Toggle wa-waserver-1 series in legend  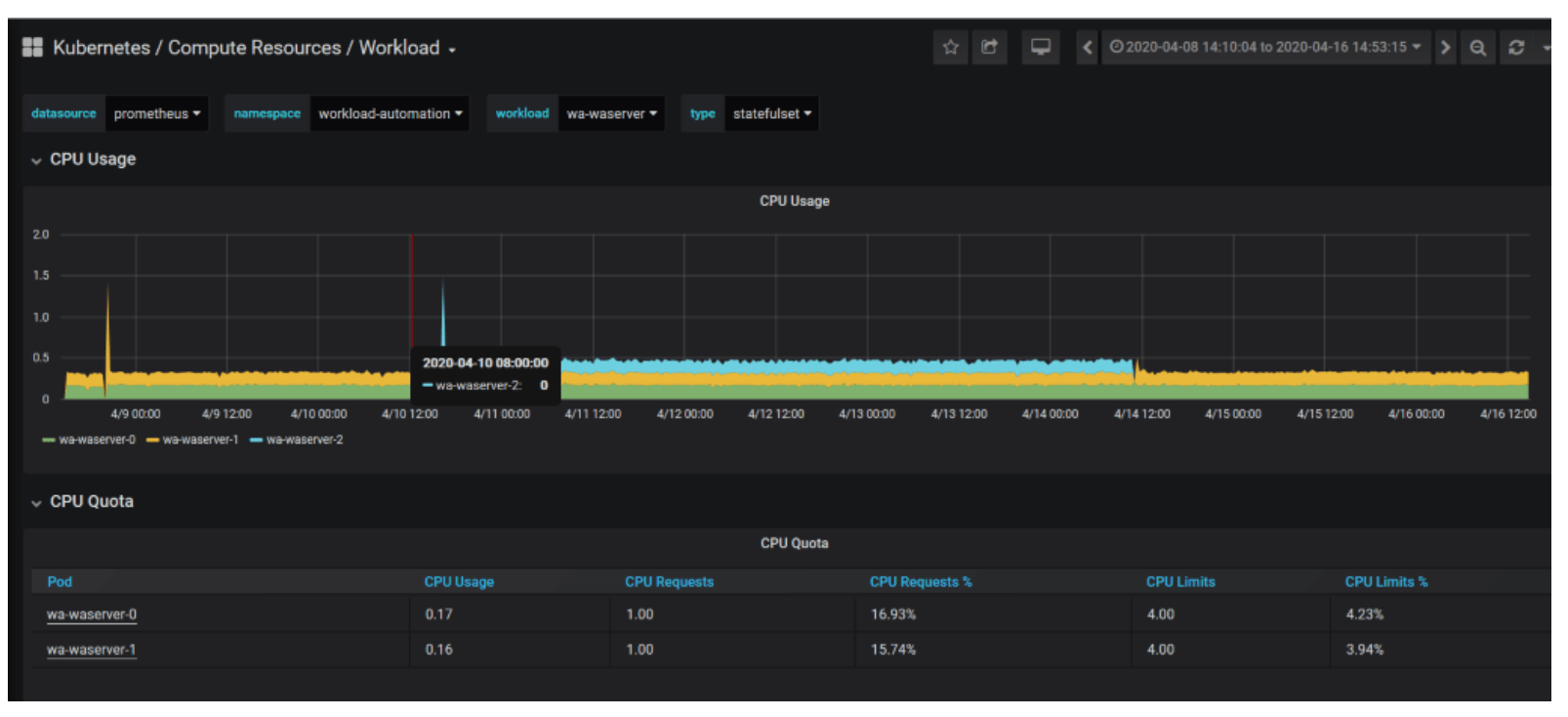point(200,440)
